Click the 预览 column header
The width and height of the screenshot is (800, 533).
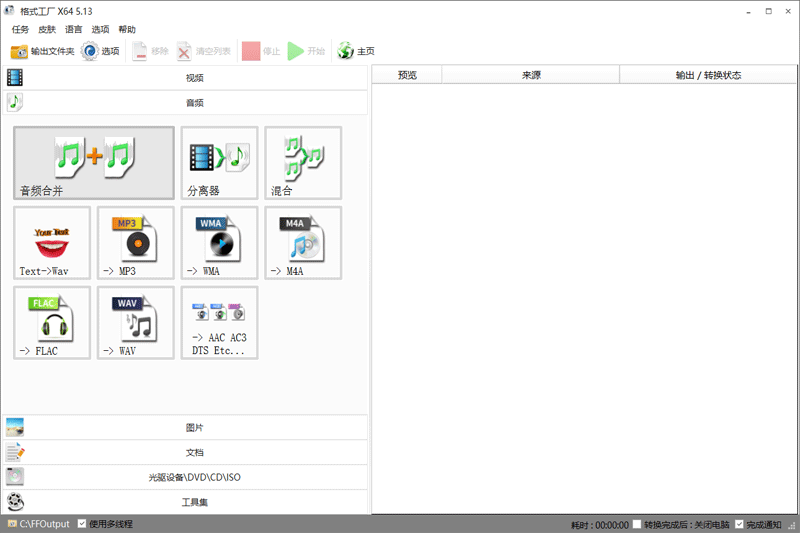coord(407,75)
